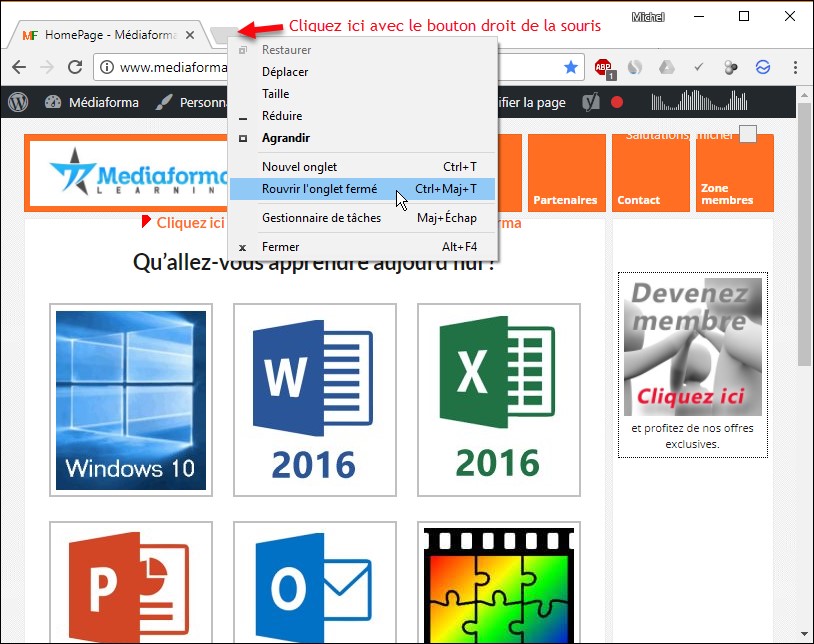This screenshot has width=814, height=644.
Task: Select 'Rouvrir l'onglet fermé' in context menu
Action: (x=319, y=189)
